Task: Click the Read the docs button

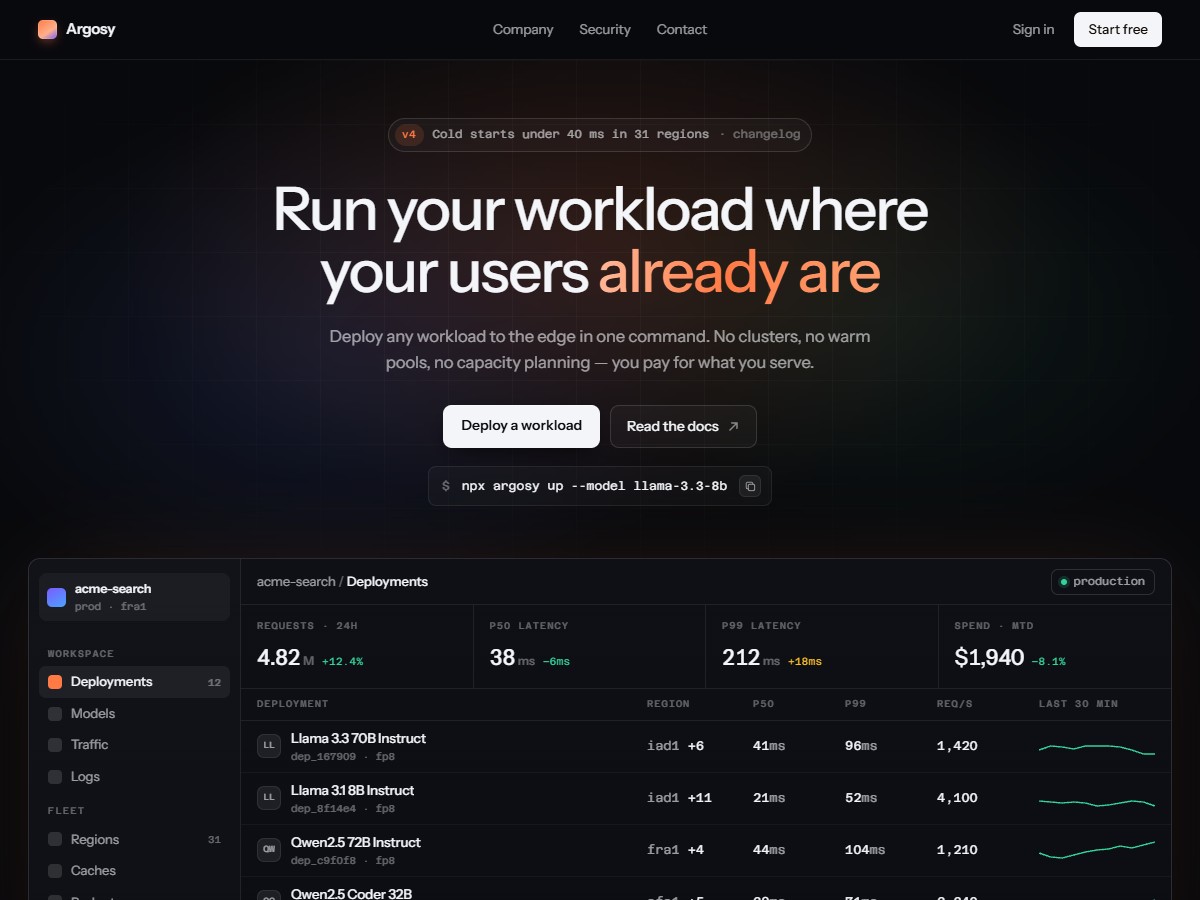Action: point(683,426)
